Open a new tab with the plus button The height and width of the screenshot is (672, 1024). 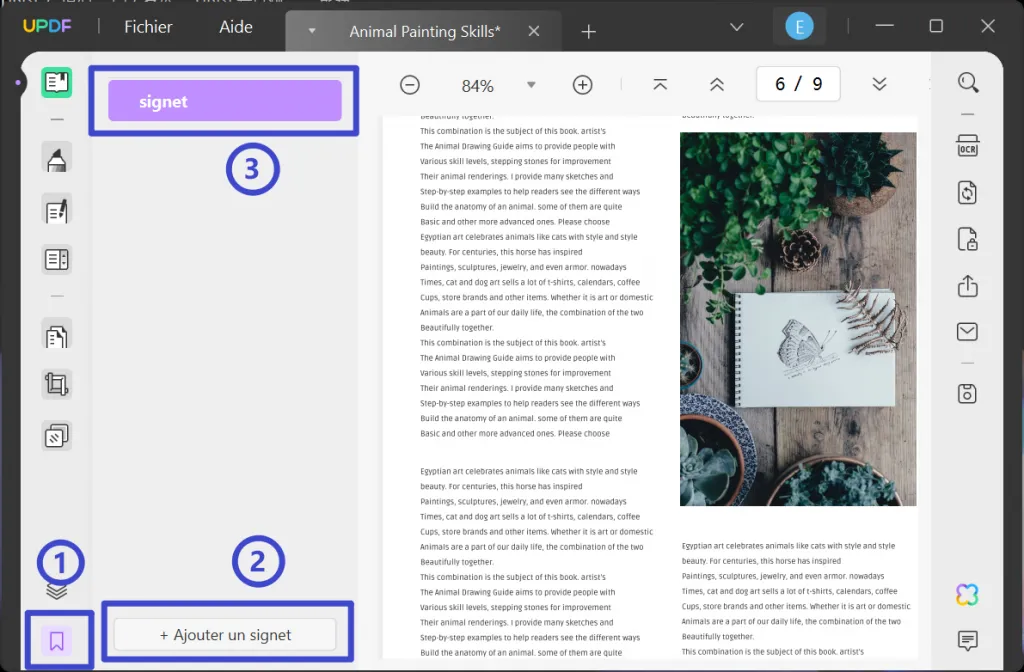(x=588, y=31)
